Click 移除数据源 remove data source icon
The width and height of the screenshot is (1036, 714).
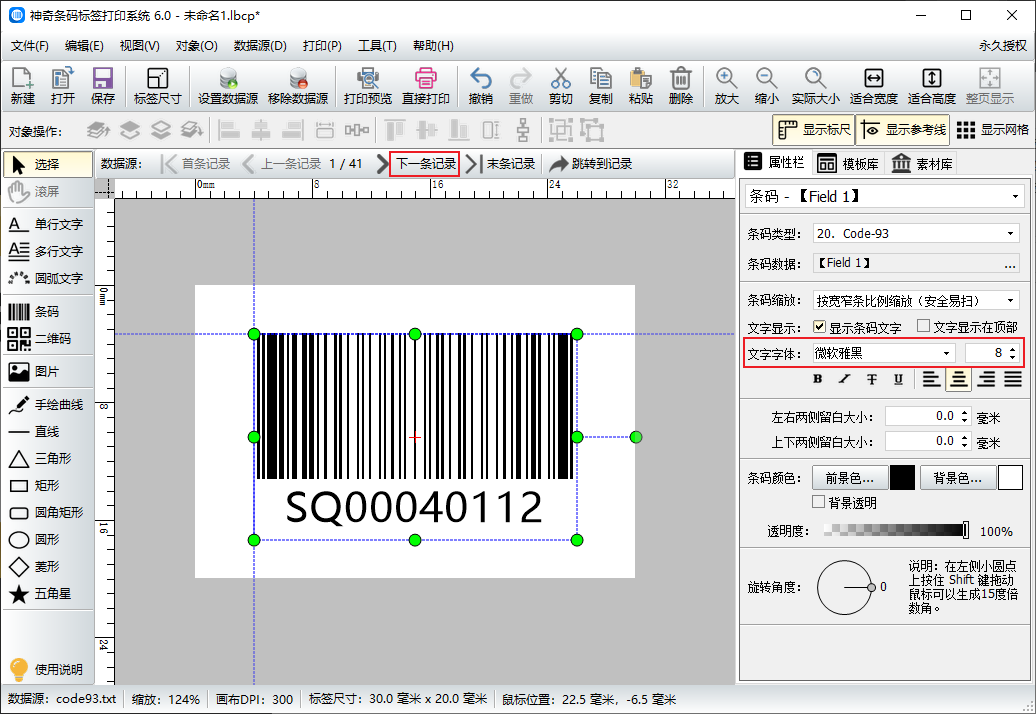coord(298,86)
